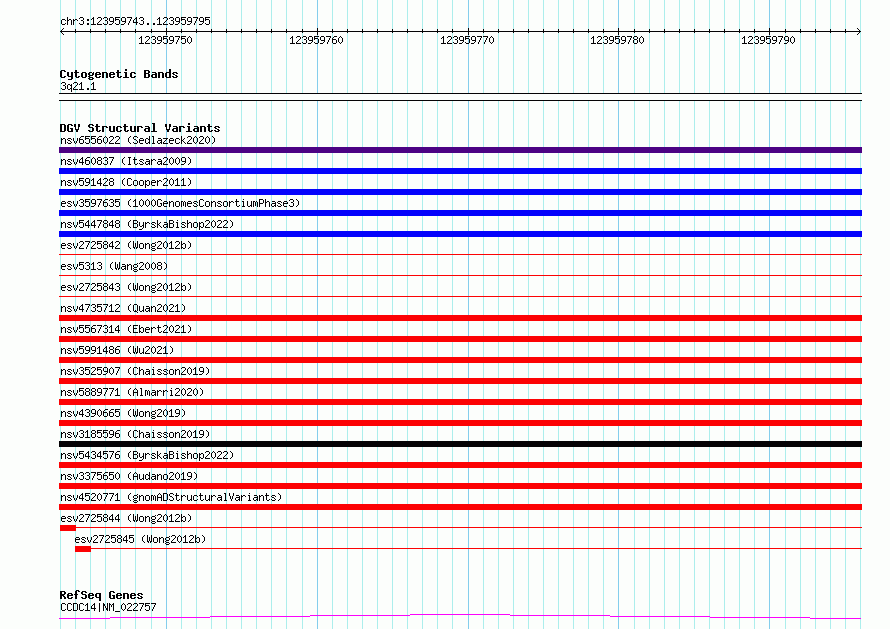Open nsv4520771 (gnomADStructuralVariants) entry
The height and width of the screenshot is (629, 890).
click(x=171, y=497)
